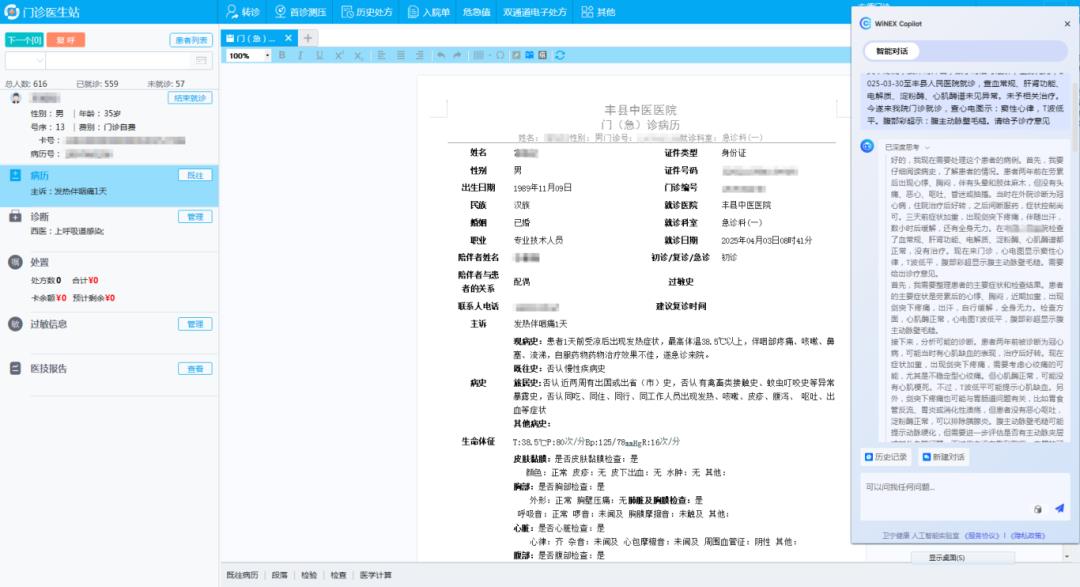The image size is (1080, 587).
Task: Open 既往病历 bottom tab
Action: 242,575
